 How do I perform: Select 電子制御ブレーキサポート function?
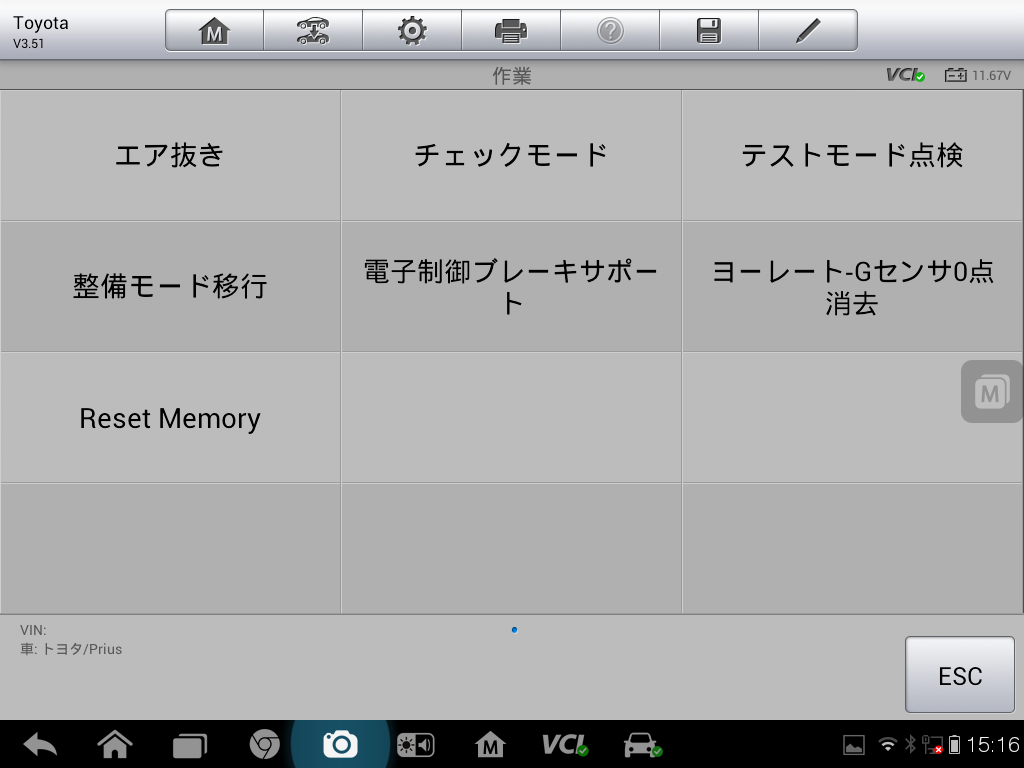pyautogui.click(x=511, y=287)
